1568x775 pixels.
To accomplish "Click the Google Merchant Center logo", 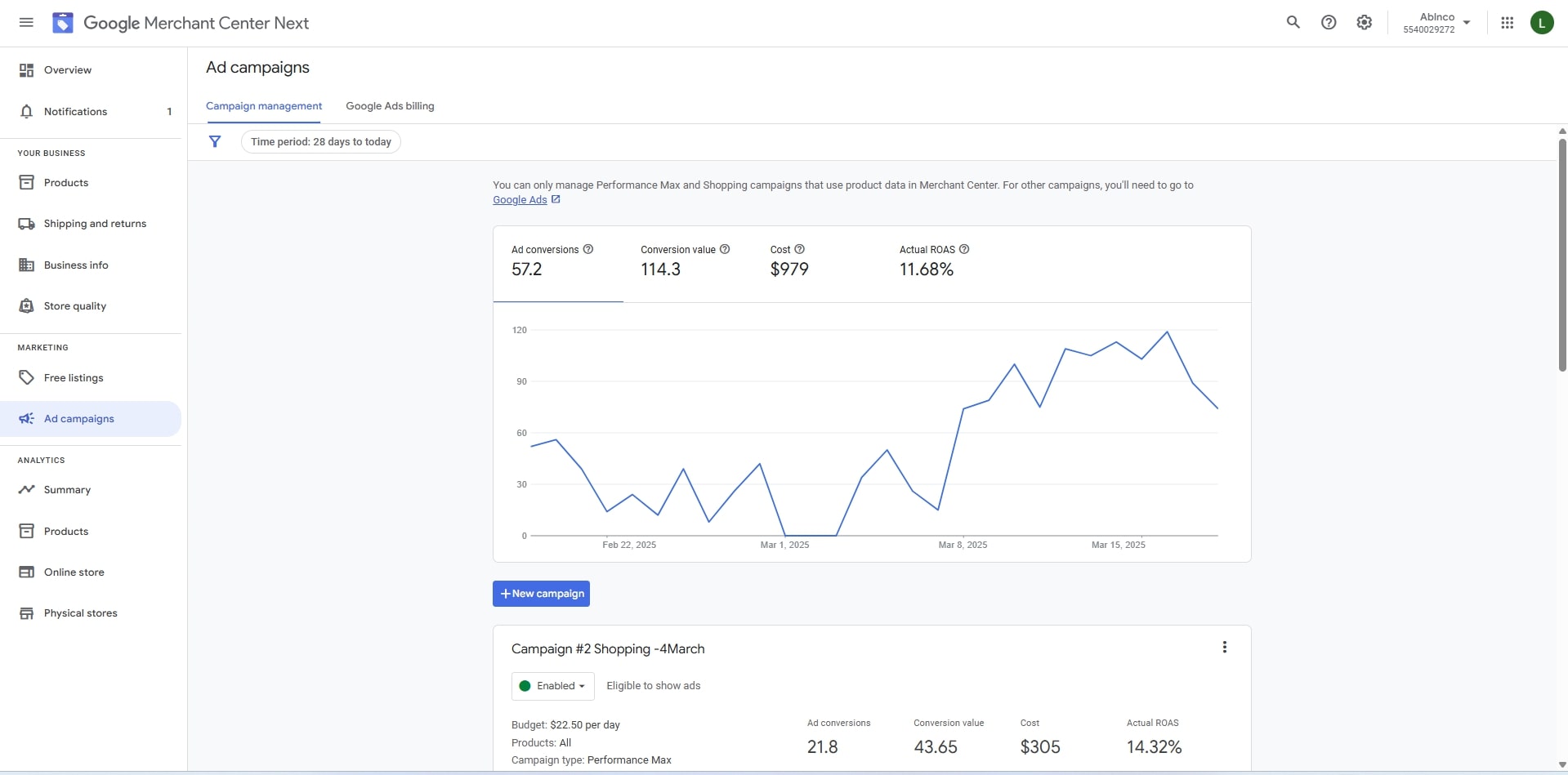I will [x=63, y=23].
